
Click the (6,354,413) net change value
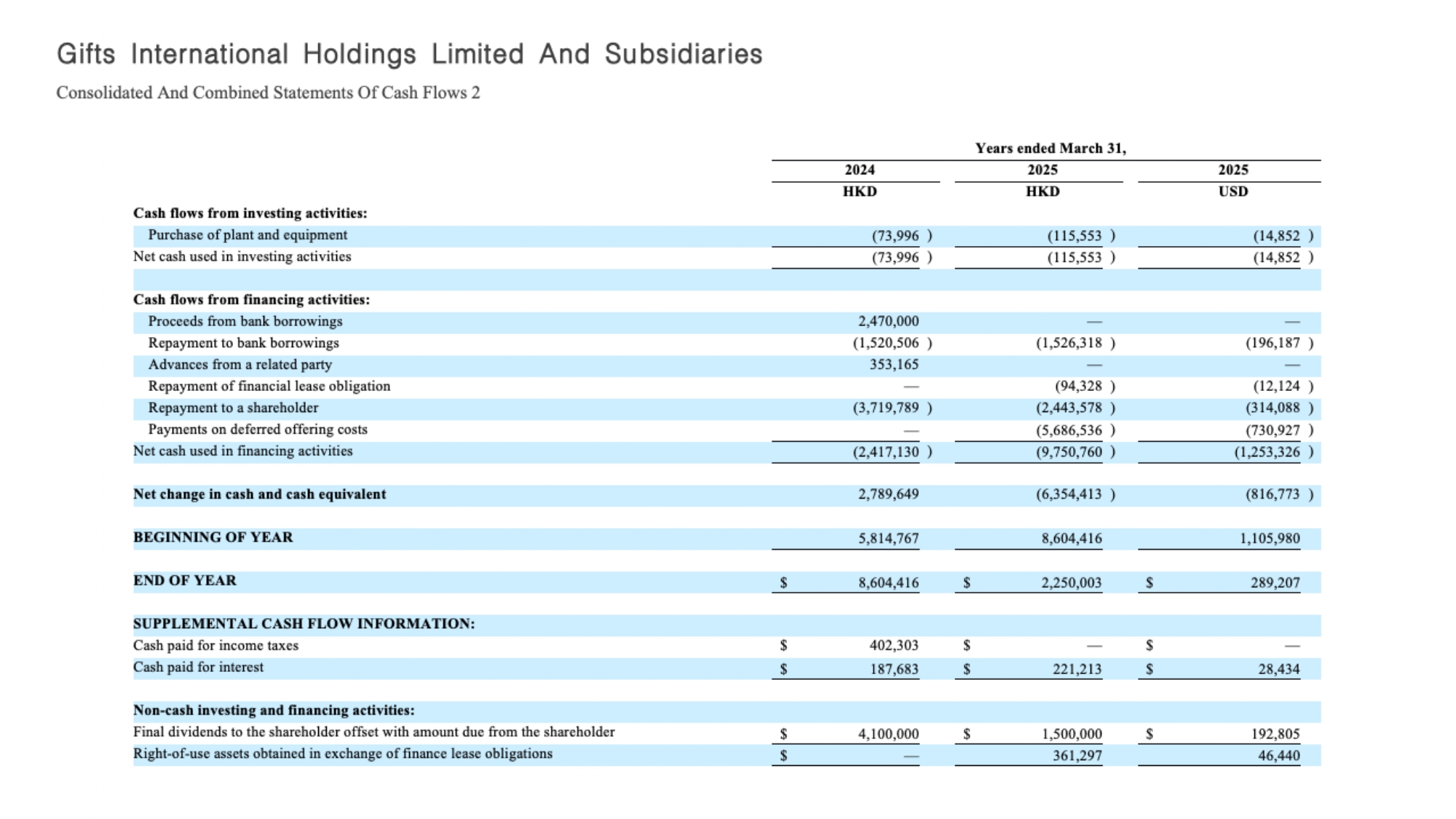[x=1076, y=494]
